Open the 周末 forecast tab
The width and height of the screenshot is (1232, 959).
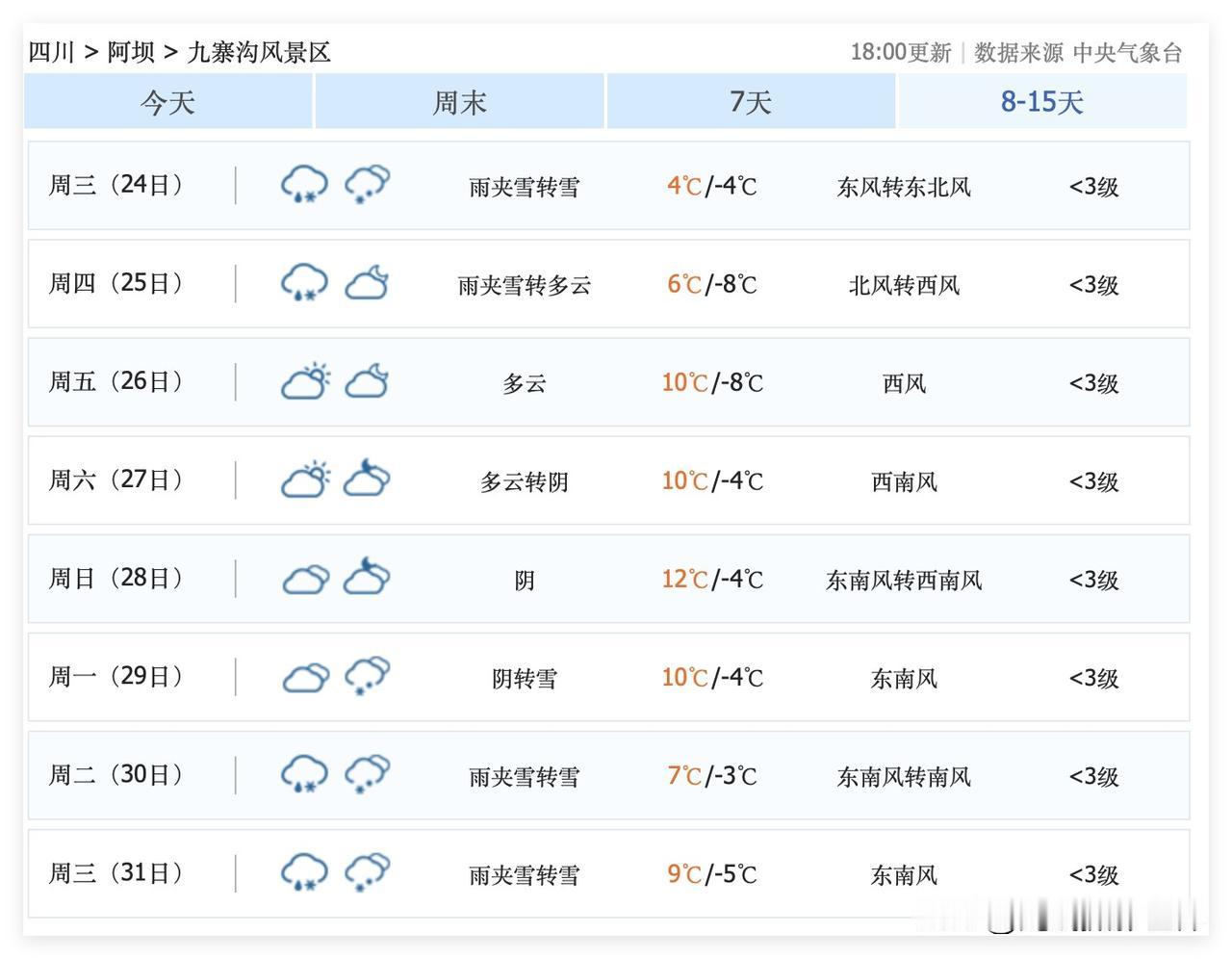pyautogui.click(x=460, y=102)
